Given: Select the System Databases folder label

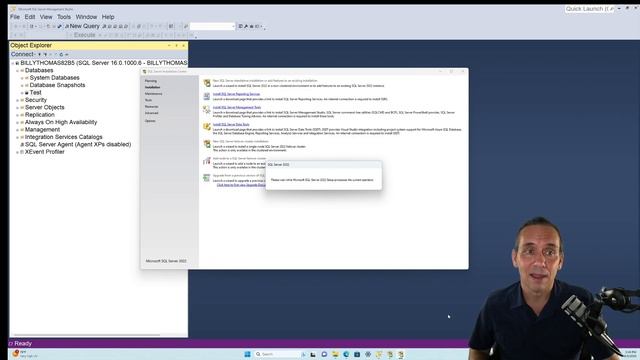Looking at the screenshot, I should click(x=54, y=78).
